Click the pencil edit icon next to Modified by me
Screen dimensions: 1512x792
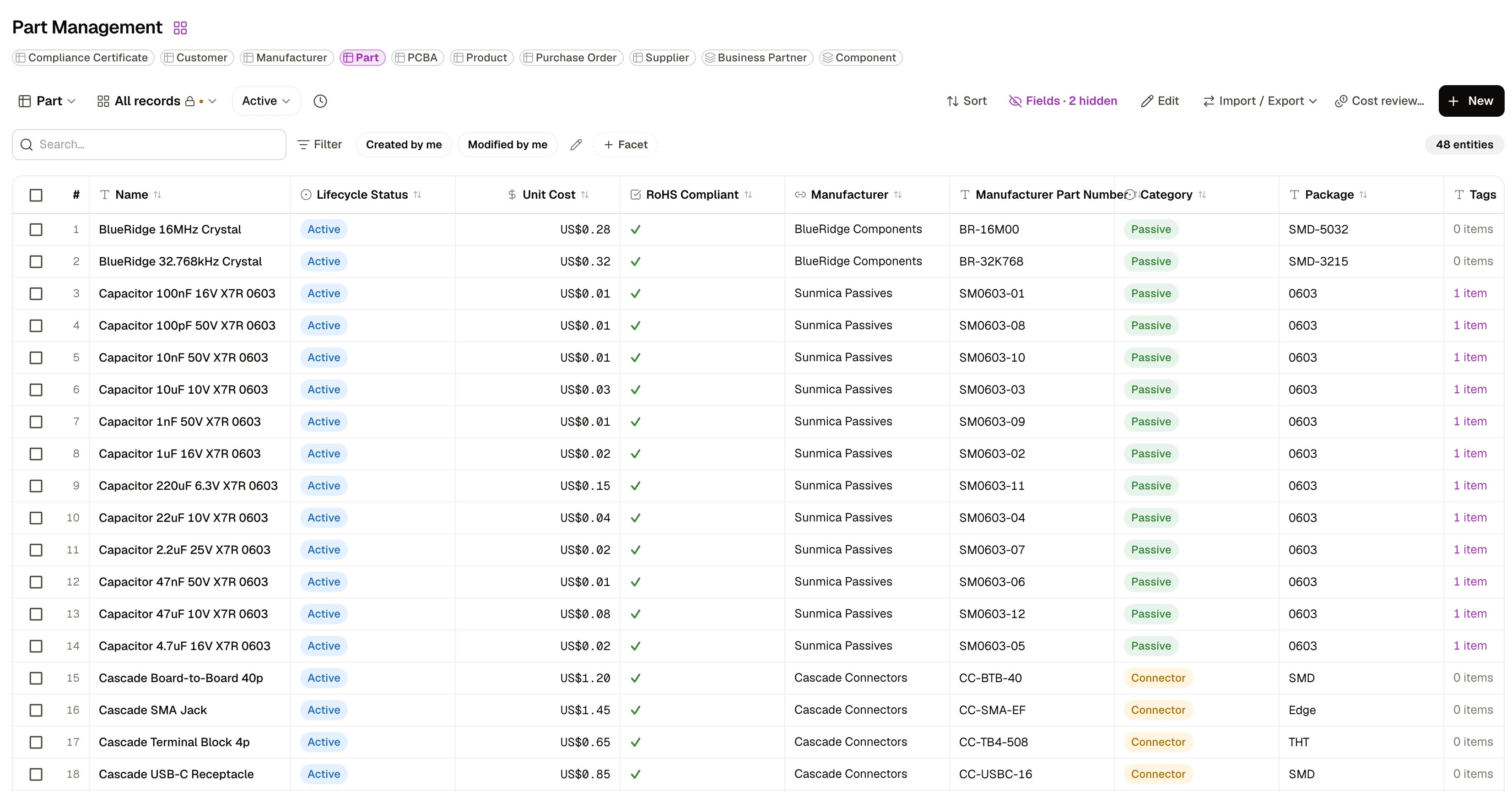pyautogui.click(x=576, y=144)
